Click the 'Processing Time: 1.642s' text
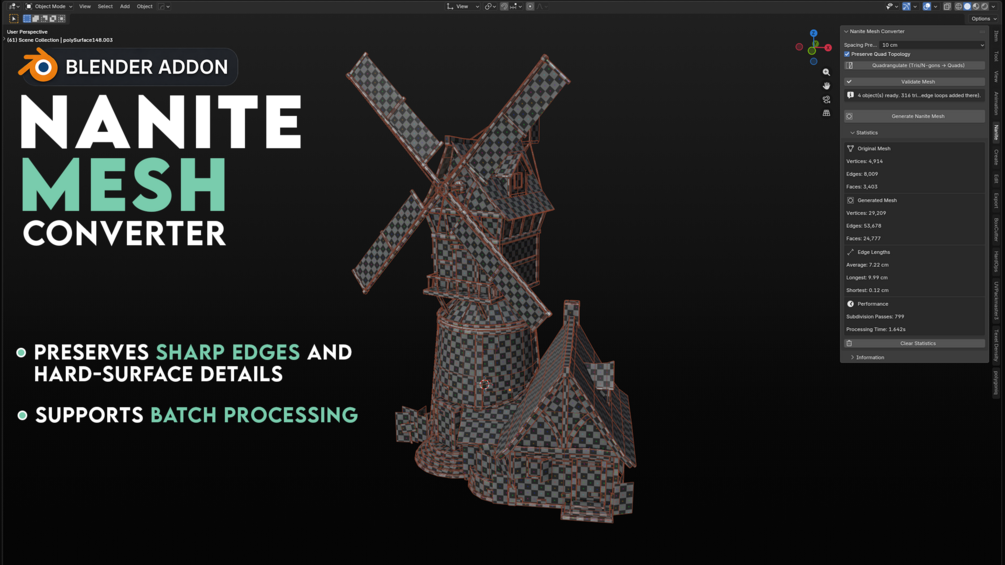Viewport: 1005px width, 565px height. coord(876,329)
